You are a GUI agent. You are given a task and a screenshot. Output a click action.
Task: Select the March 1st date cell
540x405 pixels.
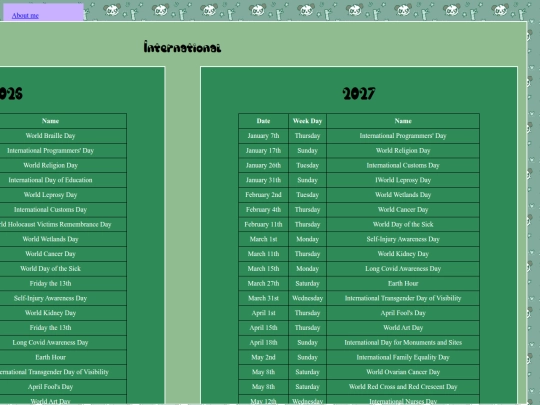[x=263, y=239]
